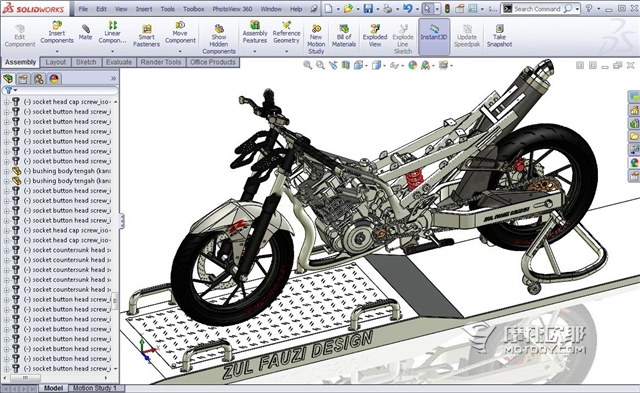
Task: Open Reference Geometry tool
Action: [x=286, y=33]
